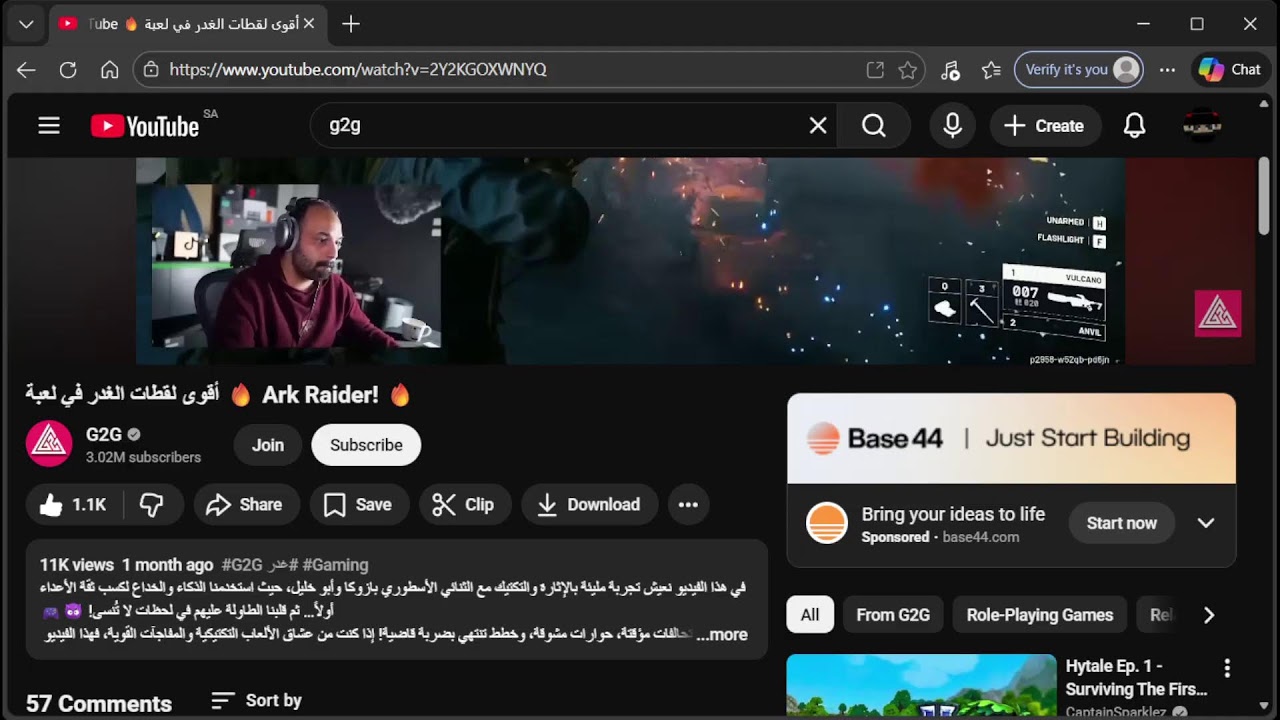Screen dimensions: 1280x720
Task: Select the From G2G chip
Action: pos(893,615)
